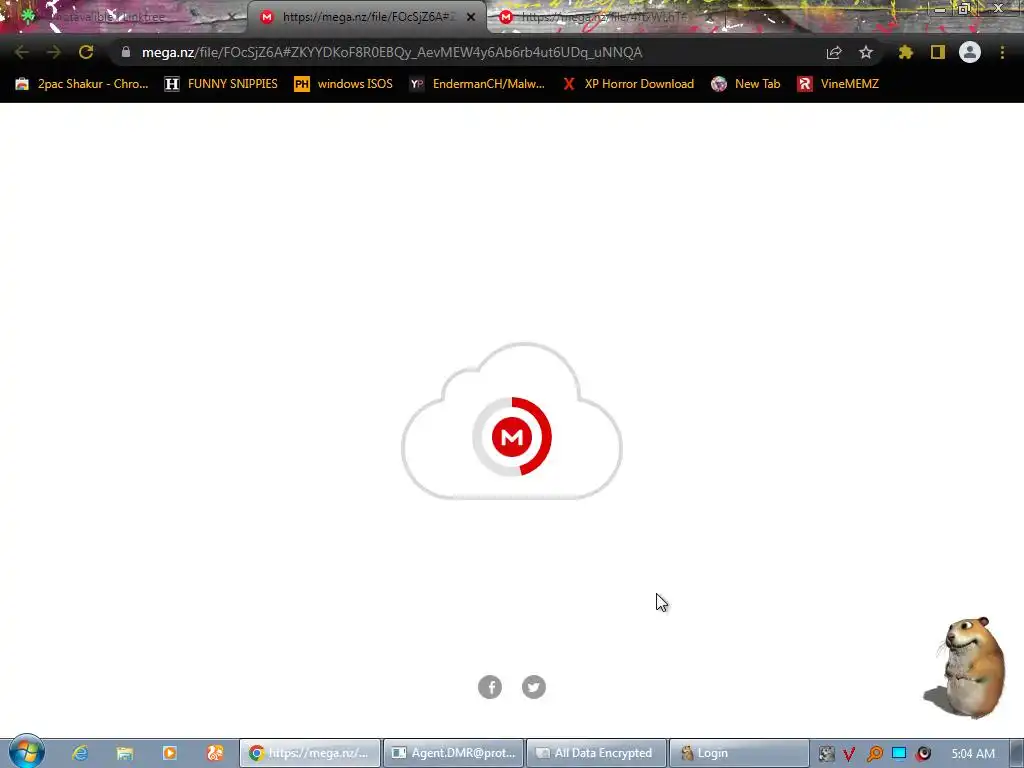1024x768 pixels.
Task: Reload the mega.nz page
Action: 86,52
